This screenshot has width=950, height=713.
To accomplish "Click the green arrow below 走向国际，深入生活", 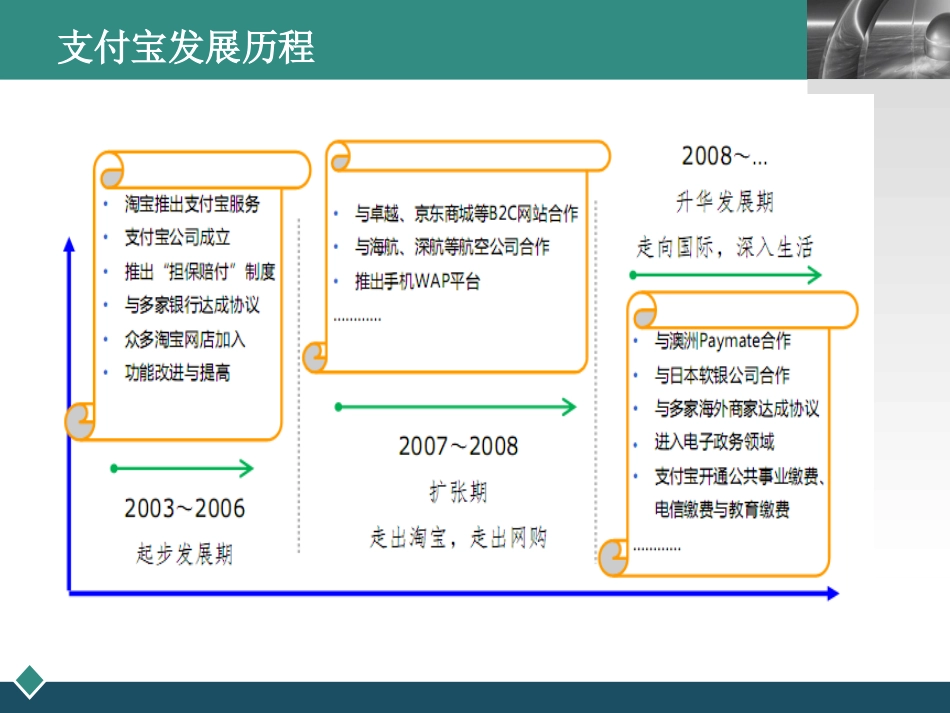I will click(725, 275).
